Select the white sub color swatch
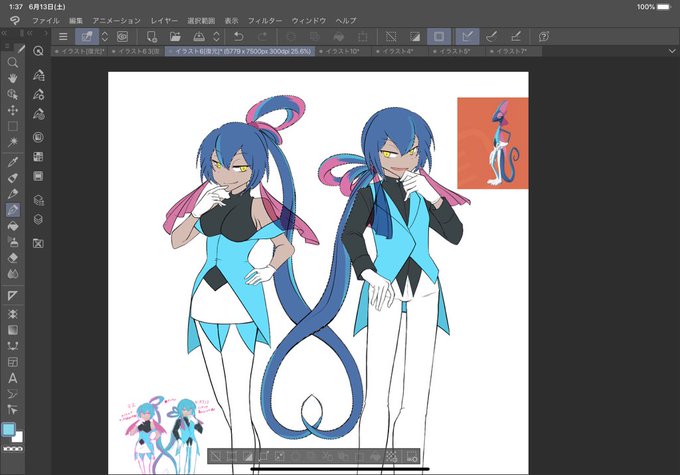Screen dimensions: 680x475 (x=19, y=437)
